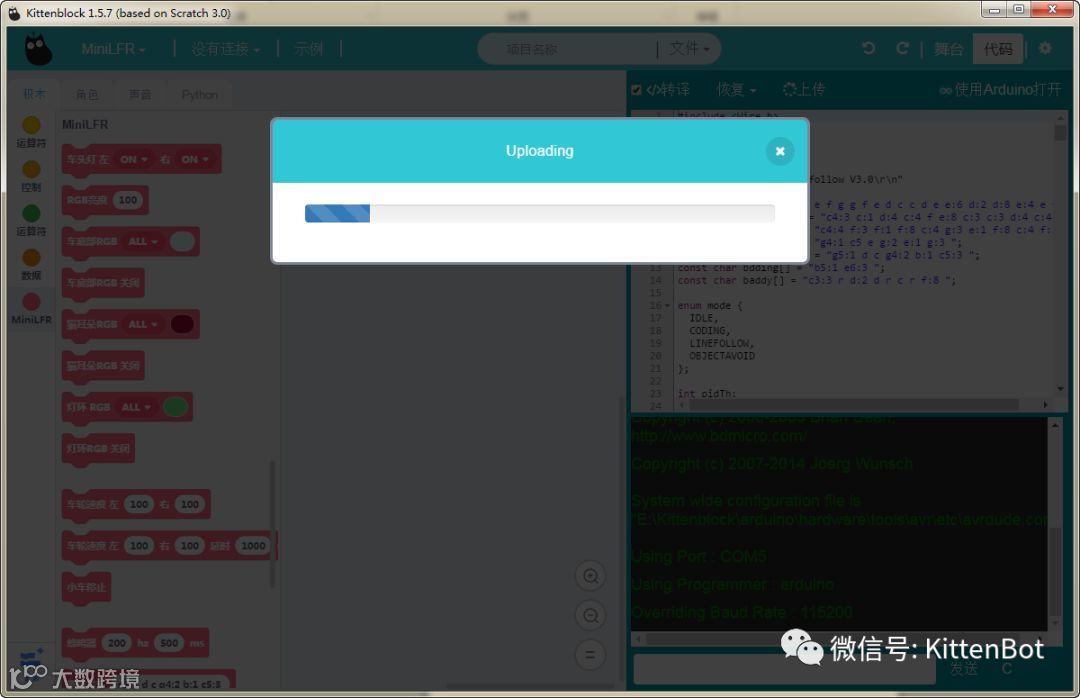Click the 1000 delay value in wheel speed block
Image resolution: width=1080 pixels, height=698 pixels.
click(x=253, y=546)
